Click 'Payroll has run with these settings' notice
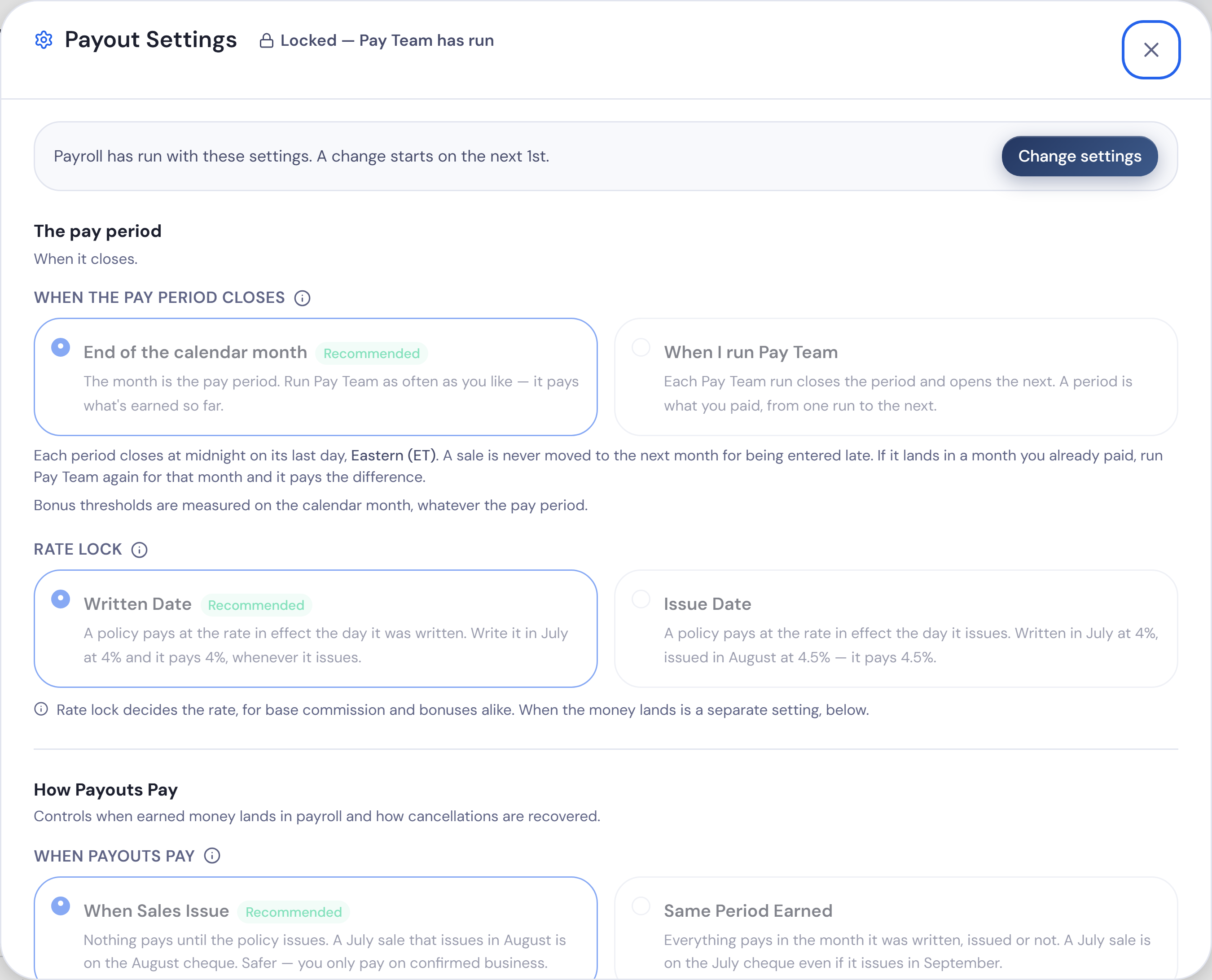The height and width of the screenshot is (980, 1212). click(301, 156)
